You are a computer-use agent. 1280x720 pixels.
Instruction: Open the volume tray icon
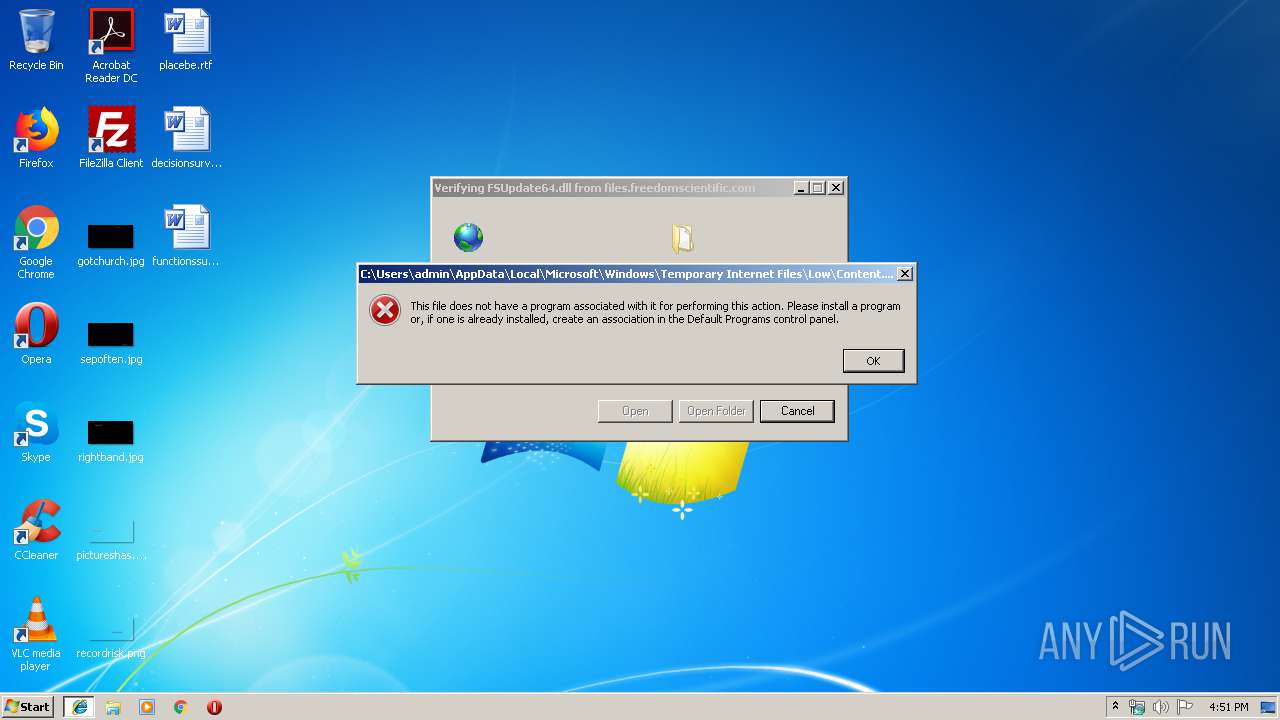[1161, 707]
